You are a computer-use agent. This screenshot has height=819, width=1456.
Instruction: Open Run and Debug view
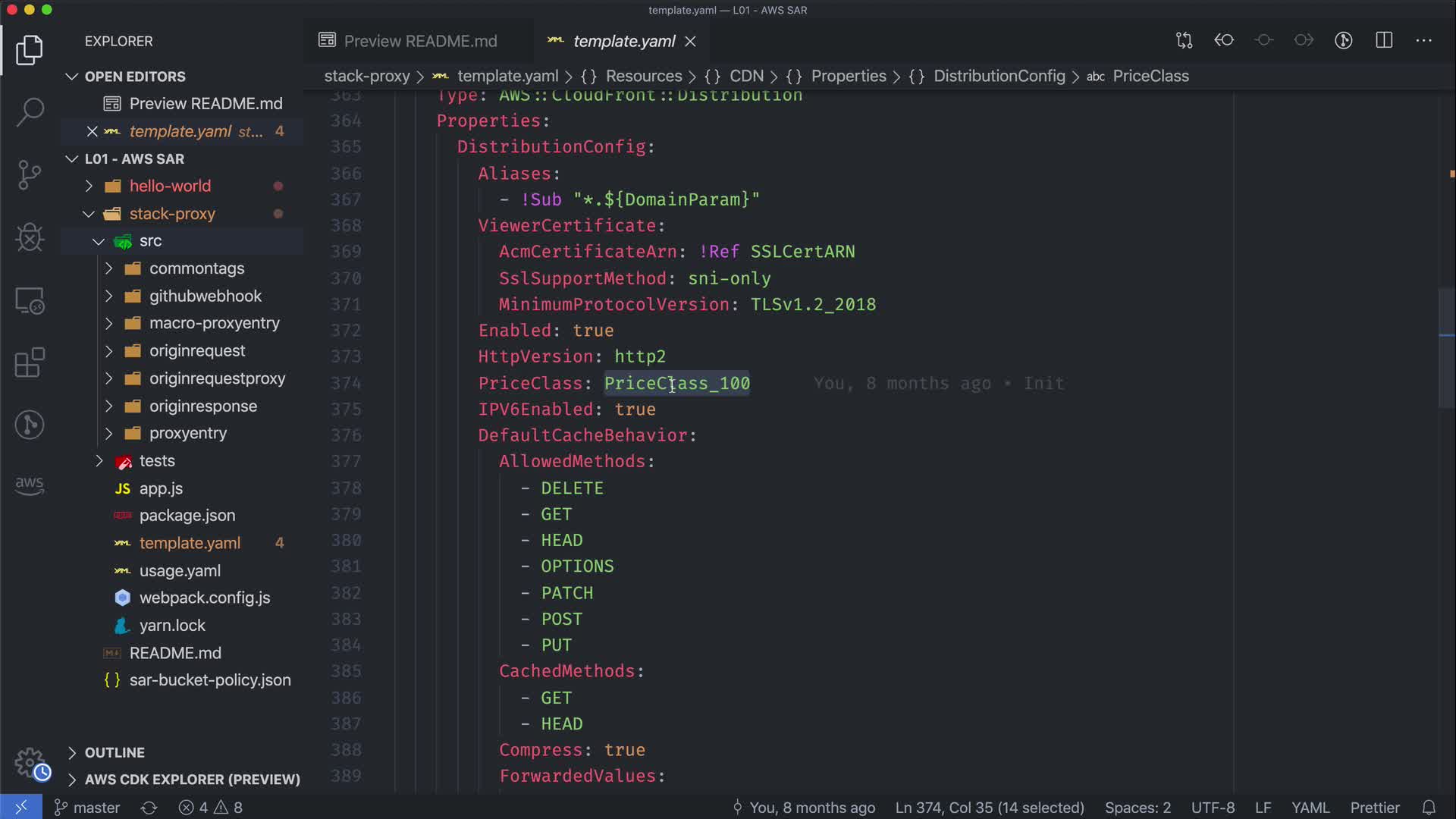[30, 237]
